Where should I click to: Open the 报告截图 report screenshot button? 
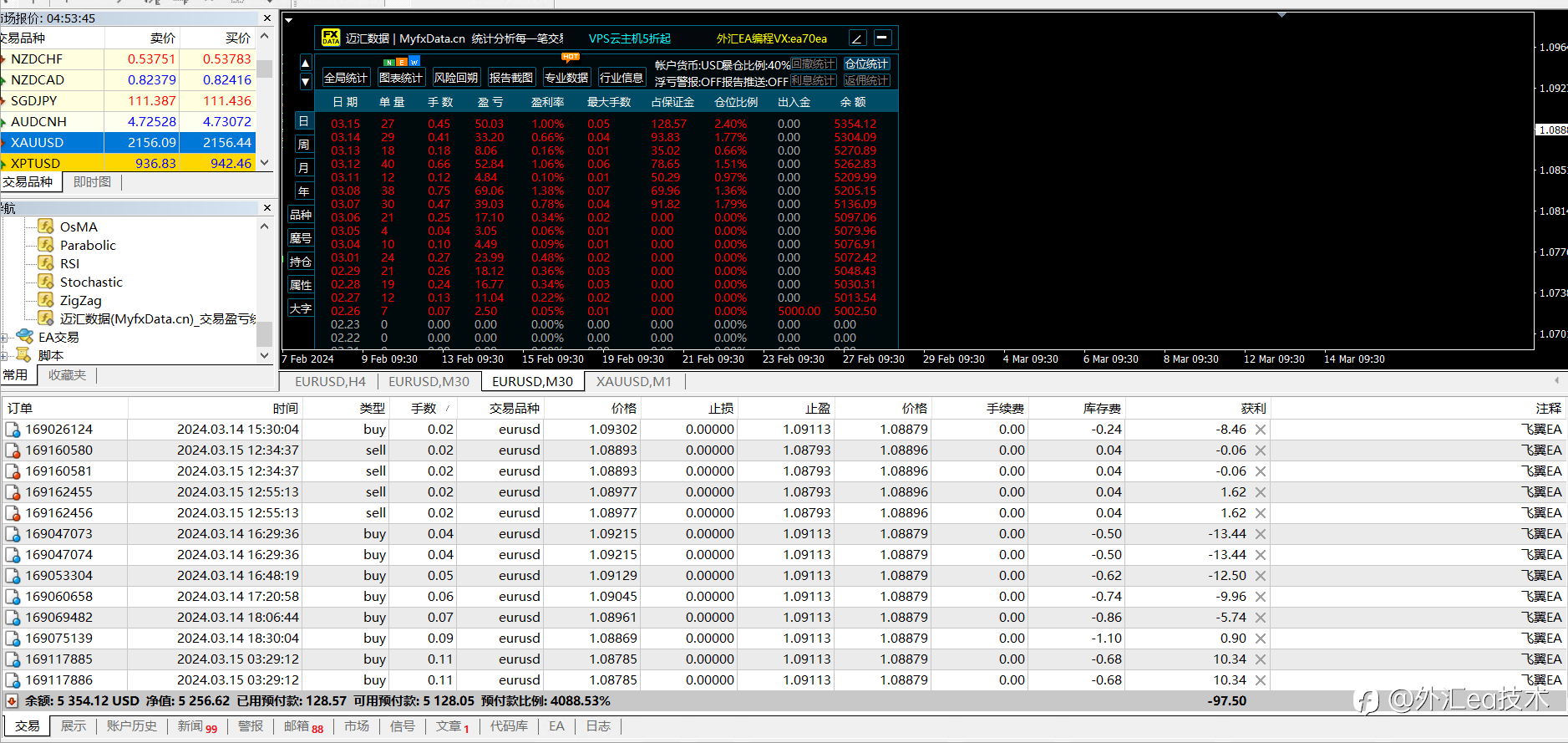tap(511, 78)
